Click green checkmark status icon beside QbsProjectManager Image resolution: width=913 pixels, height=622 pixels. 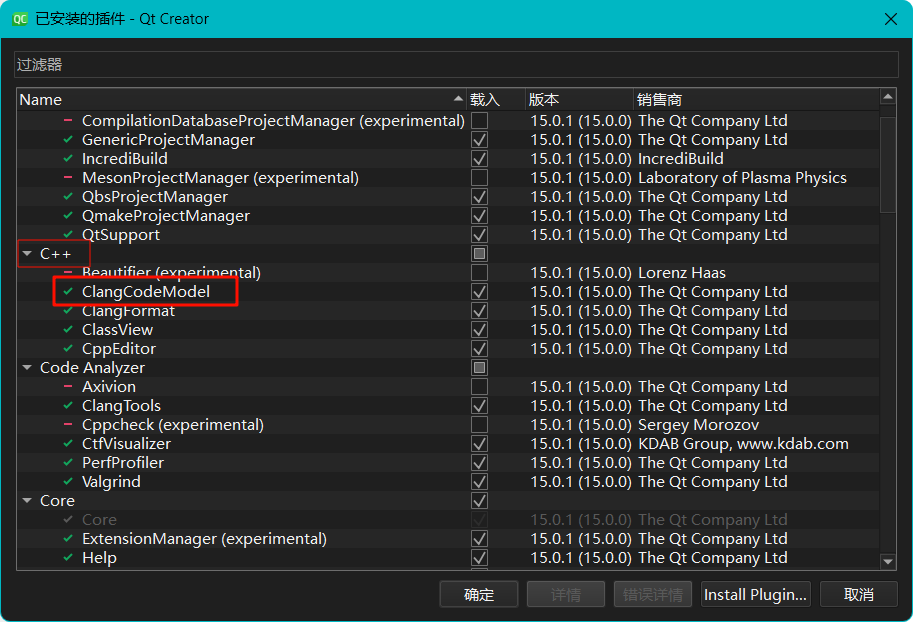68,197
